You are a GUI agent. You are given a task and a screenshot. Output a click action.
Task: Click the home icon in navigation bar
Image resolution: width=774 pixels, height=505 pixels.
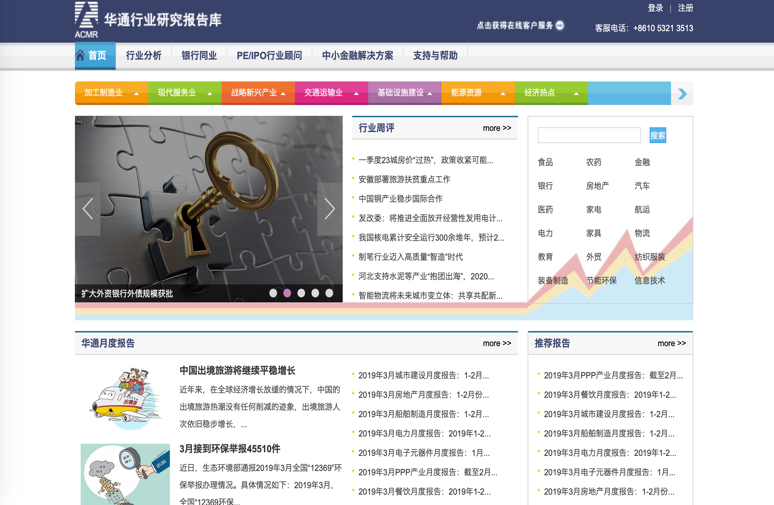pos(80,55)
